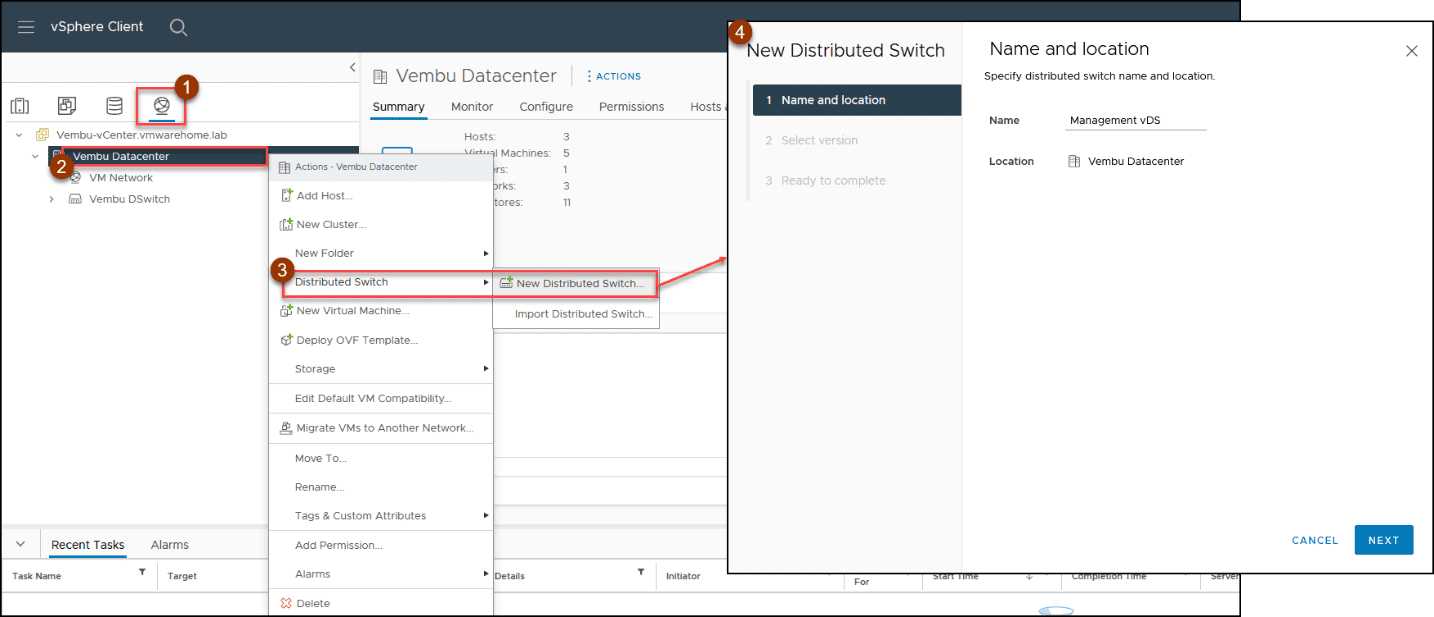Open the Storage submenu arrow
Image resolution: width=1434 pixels, height=617 pixels.
[486, 369]
